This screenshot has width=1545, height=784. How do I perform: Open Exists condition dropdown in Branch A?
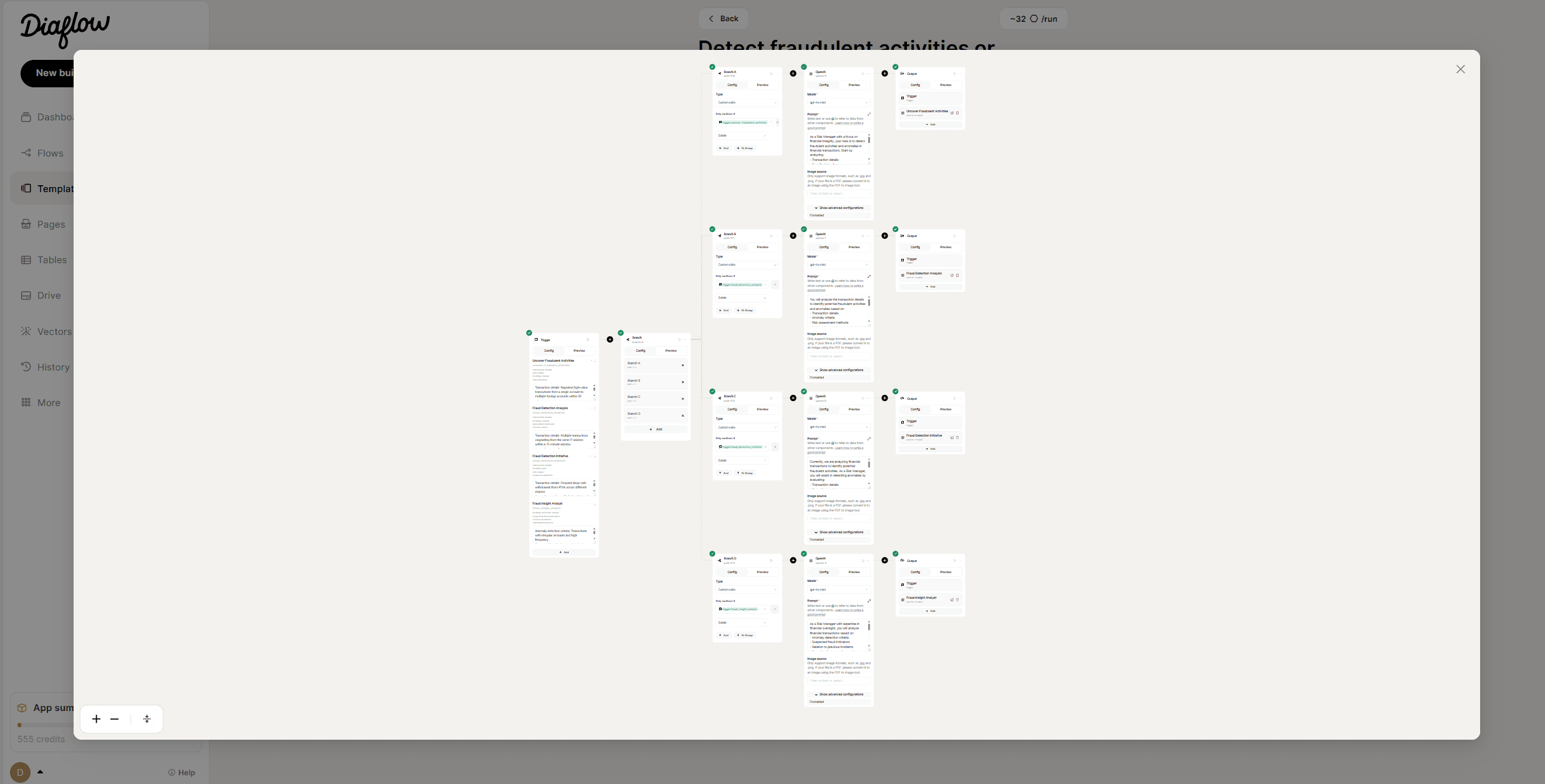point(742,135)
